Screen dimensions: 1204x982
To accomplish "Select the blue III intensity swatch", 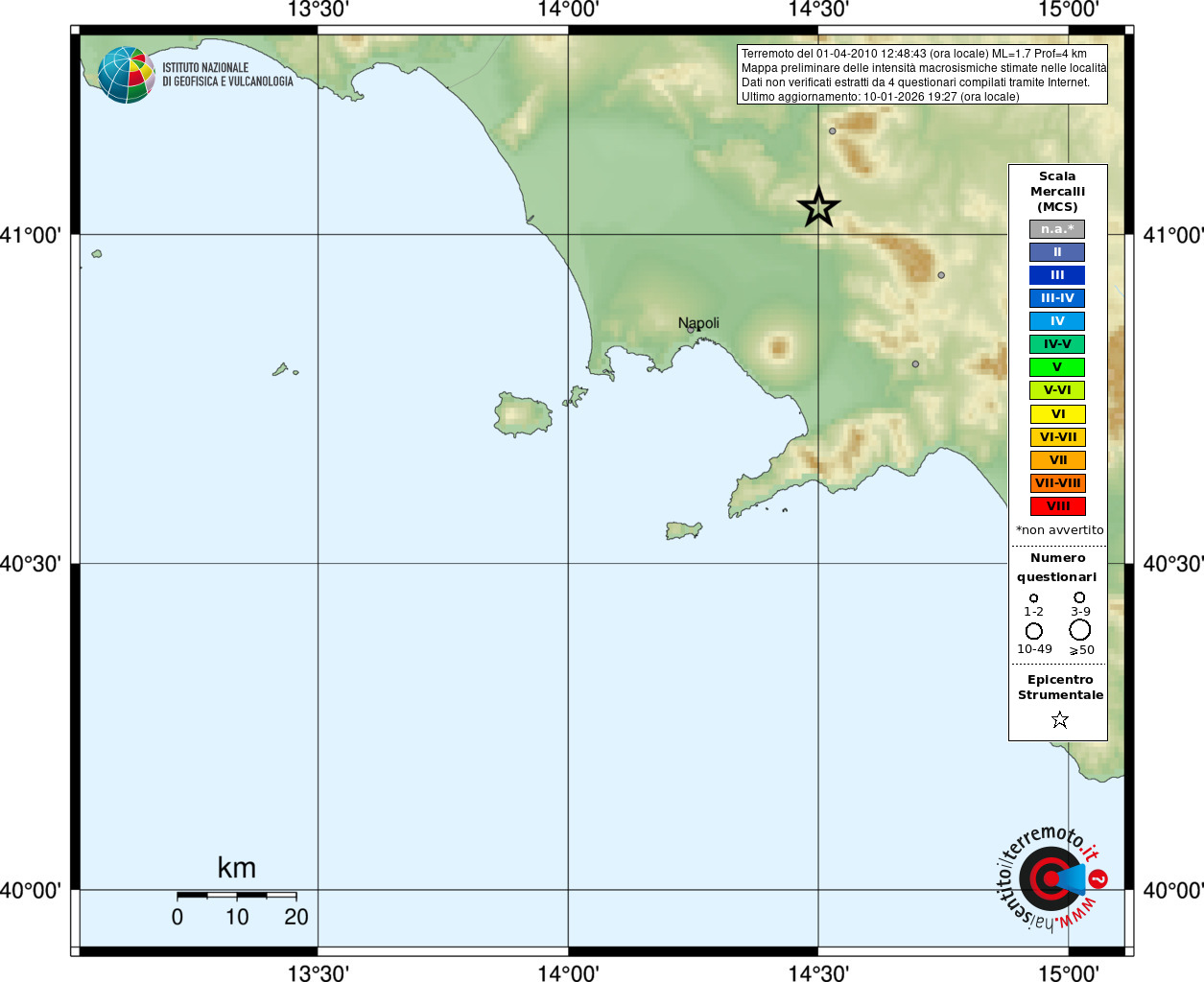I will point(1057,275).
